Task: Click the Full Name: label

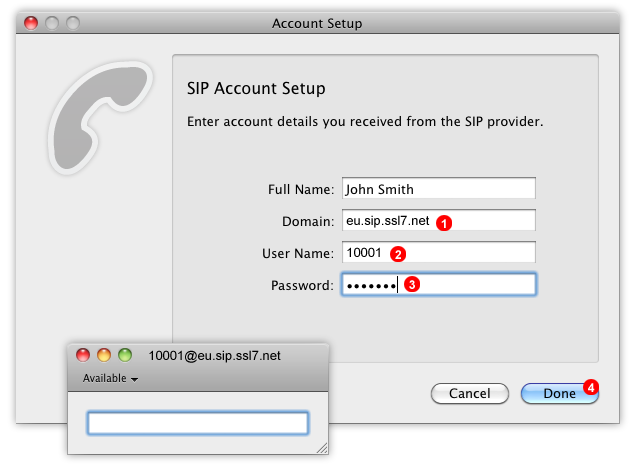Action: click(x=301, y=189)
